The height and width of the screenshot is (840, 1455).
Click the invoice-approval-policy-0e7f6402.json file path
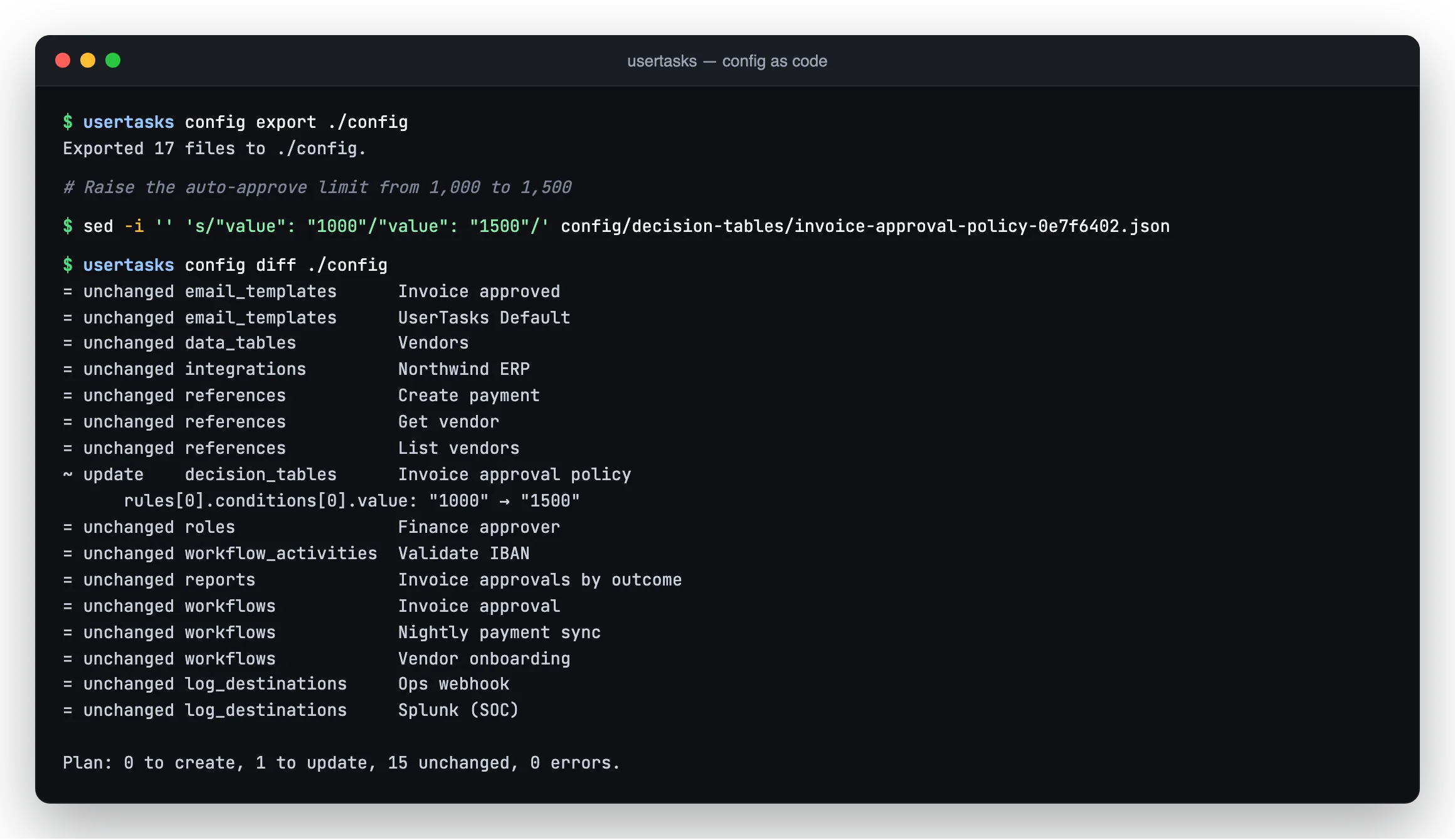click(x=865, y=226)
